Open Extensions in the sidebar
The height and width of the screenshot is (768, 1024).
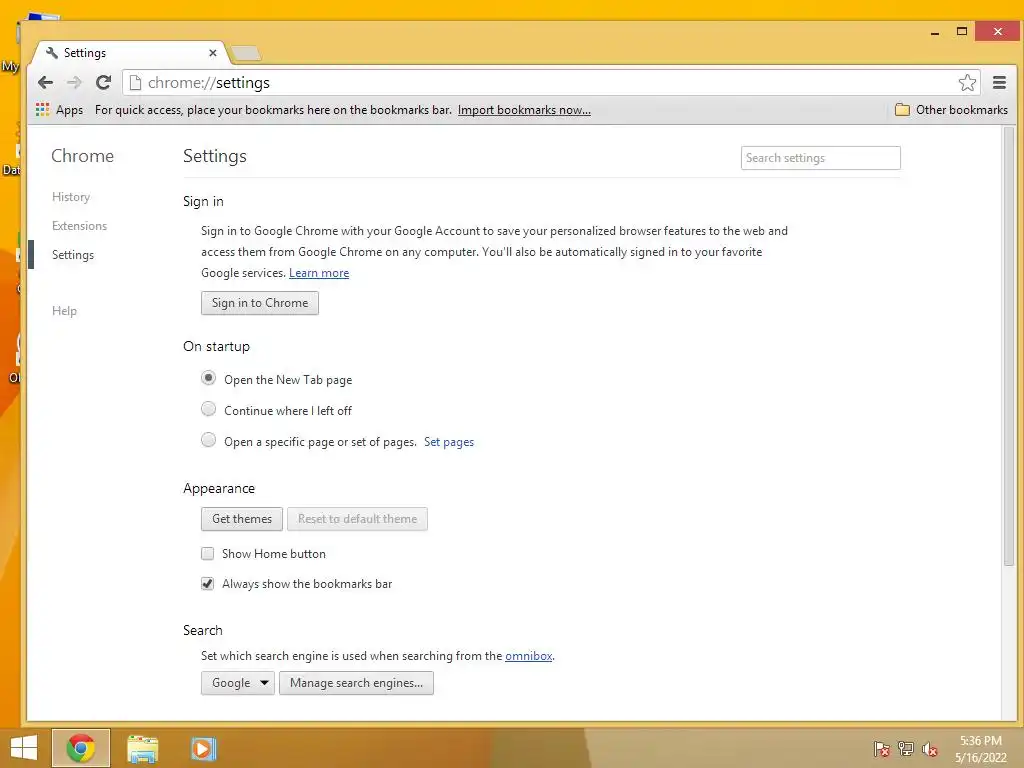[79, 225]
